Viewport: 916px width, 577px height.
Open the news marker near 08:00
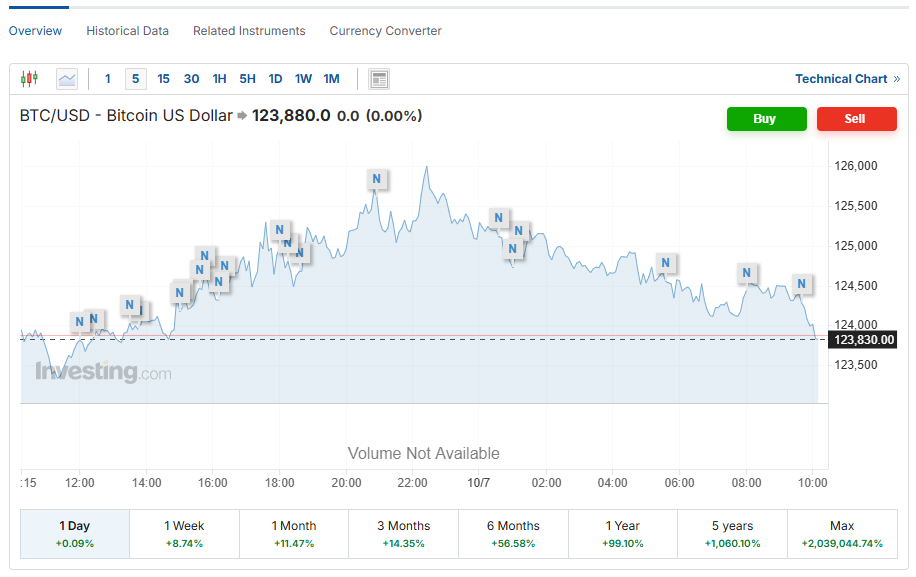(x=746, y=273)
